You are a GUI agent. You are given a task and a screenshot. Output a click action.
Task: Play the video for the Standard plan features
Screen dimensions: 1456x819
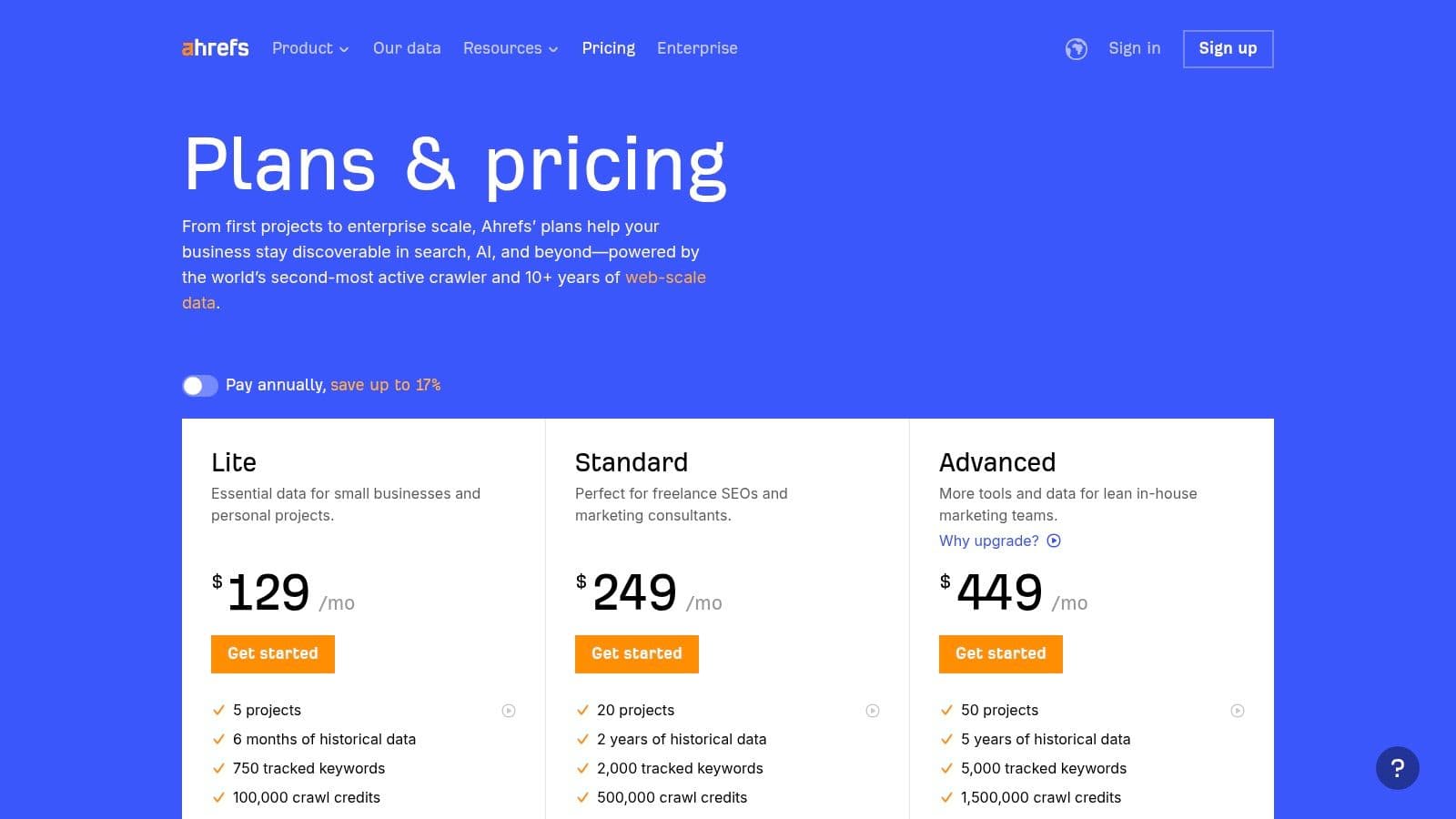click(x=875, y=710)
